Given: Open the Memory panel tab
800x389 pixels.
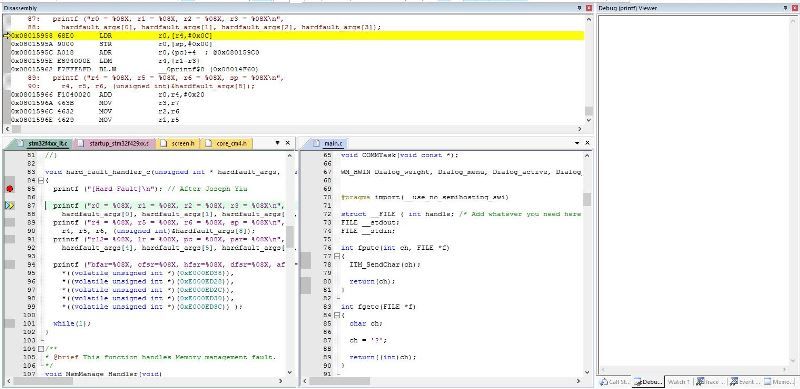Looking at the screenshot, I should point(779,381).
